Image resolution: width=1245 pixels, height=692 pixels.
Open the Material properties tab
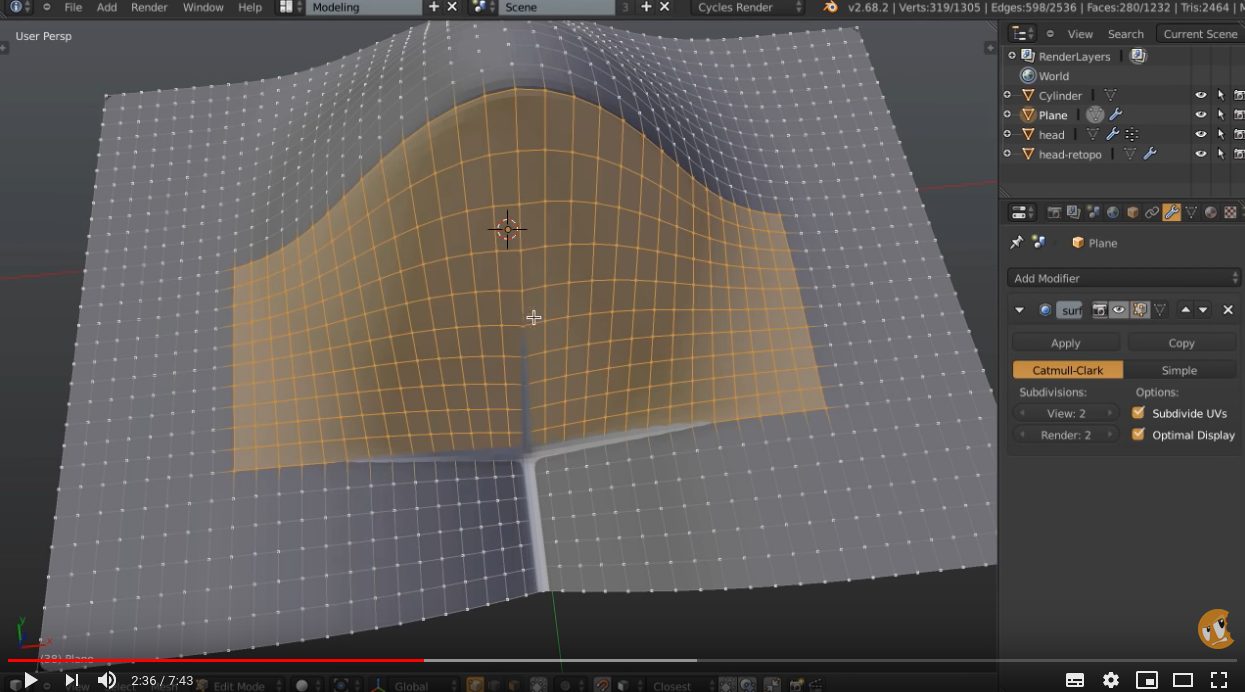click(x=1210, y=211)
